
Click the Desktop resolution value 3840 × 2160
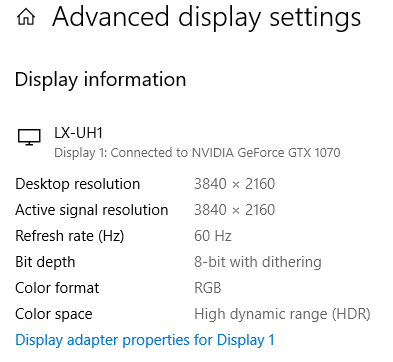tap(235, 184)
